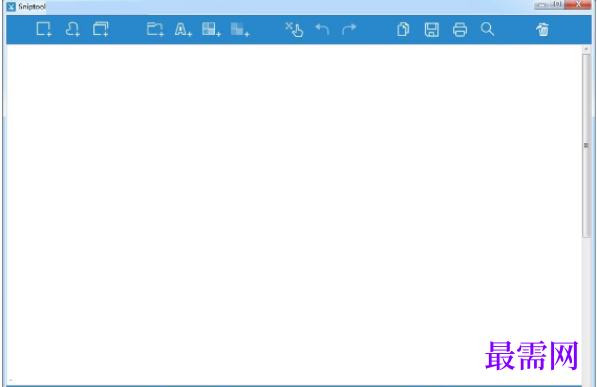
Task: Apply the blur mosaic tool
Action: pos(240,29)
